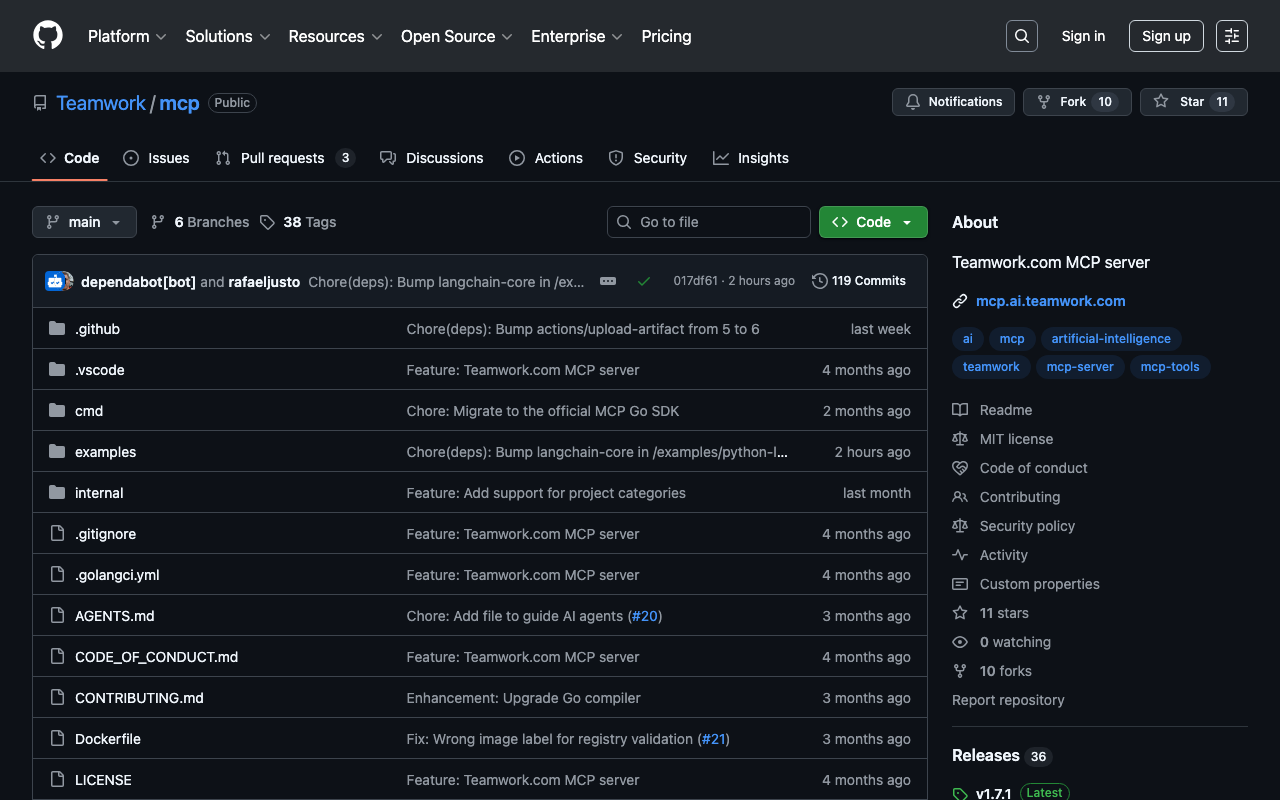Click the GitHub logo icon

48,36
